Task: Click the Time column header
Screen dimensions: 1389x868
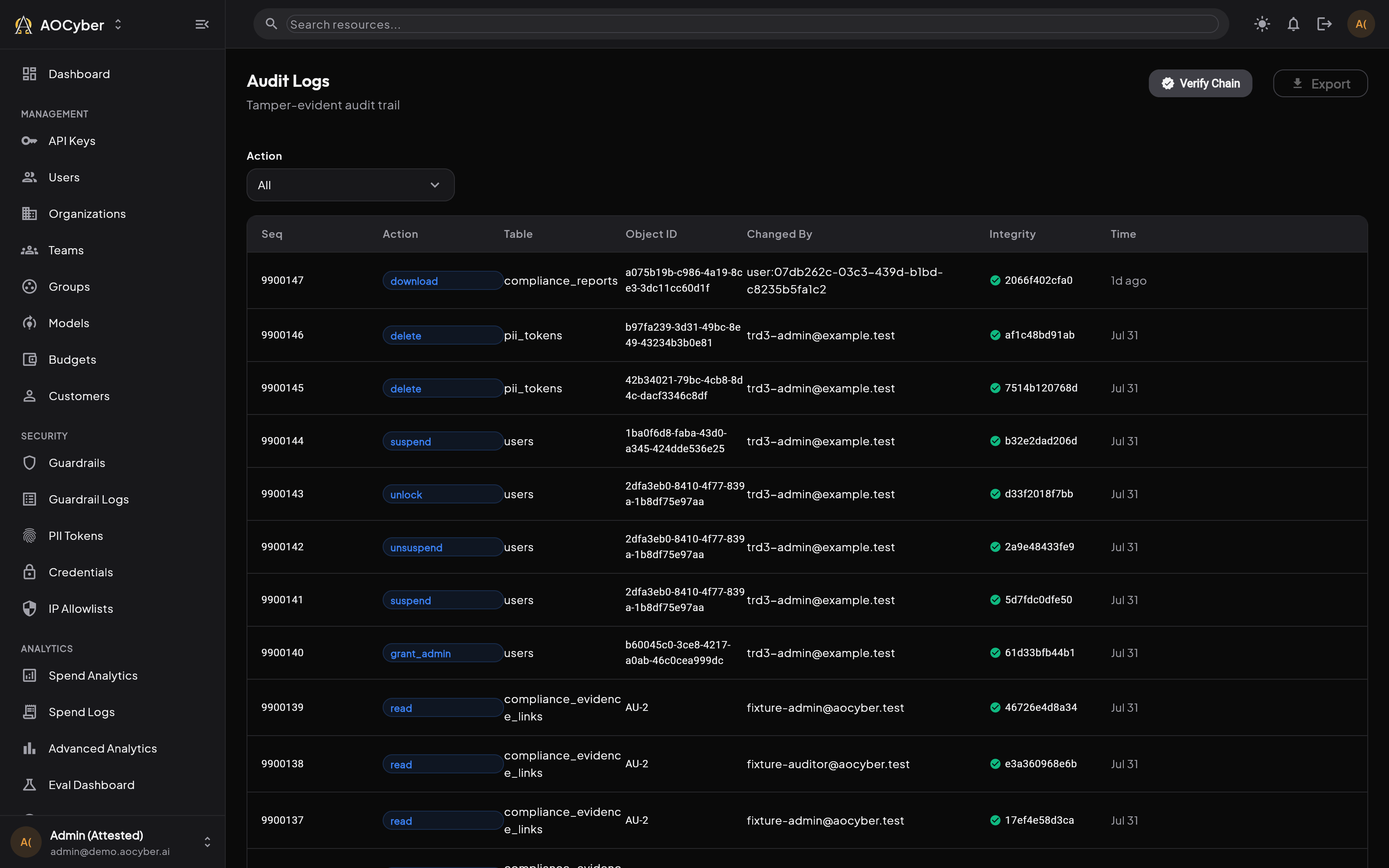Action: (1123, 233)
